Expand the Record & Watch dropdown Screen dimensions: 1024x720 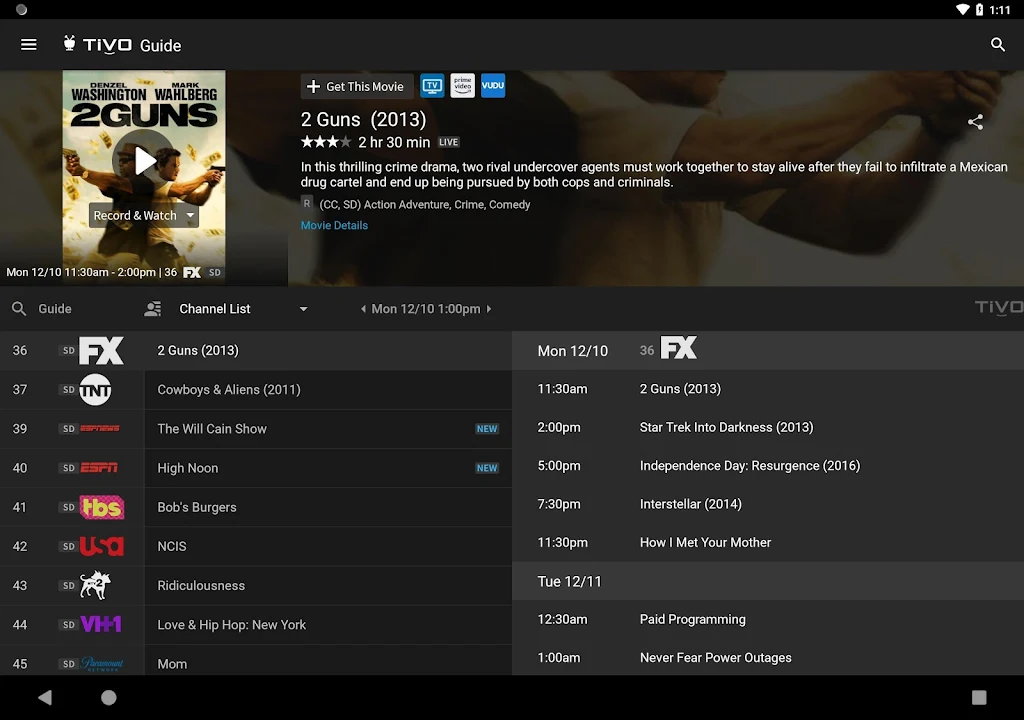(190, 216)
